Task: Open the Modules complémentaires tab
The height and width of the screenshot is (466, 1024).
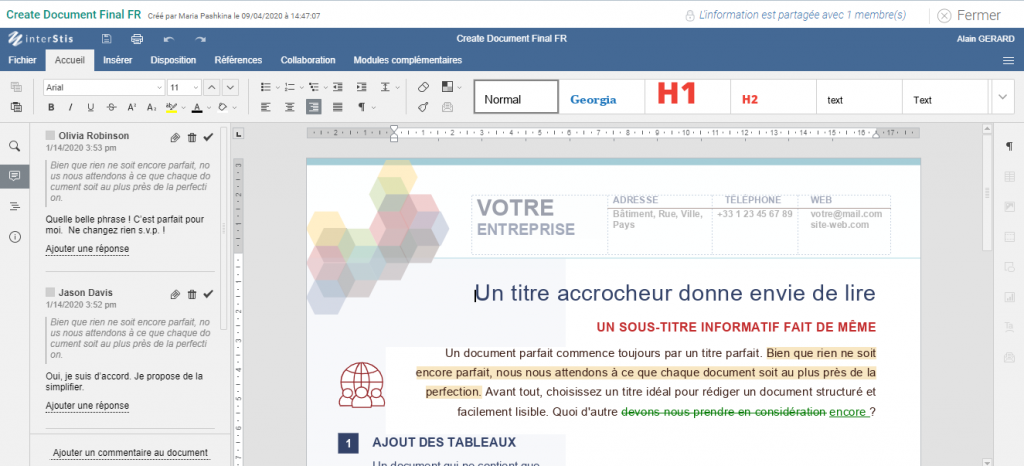Action: [408, 60]
